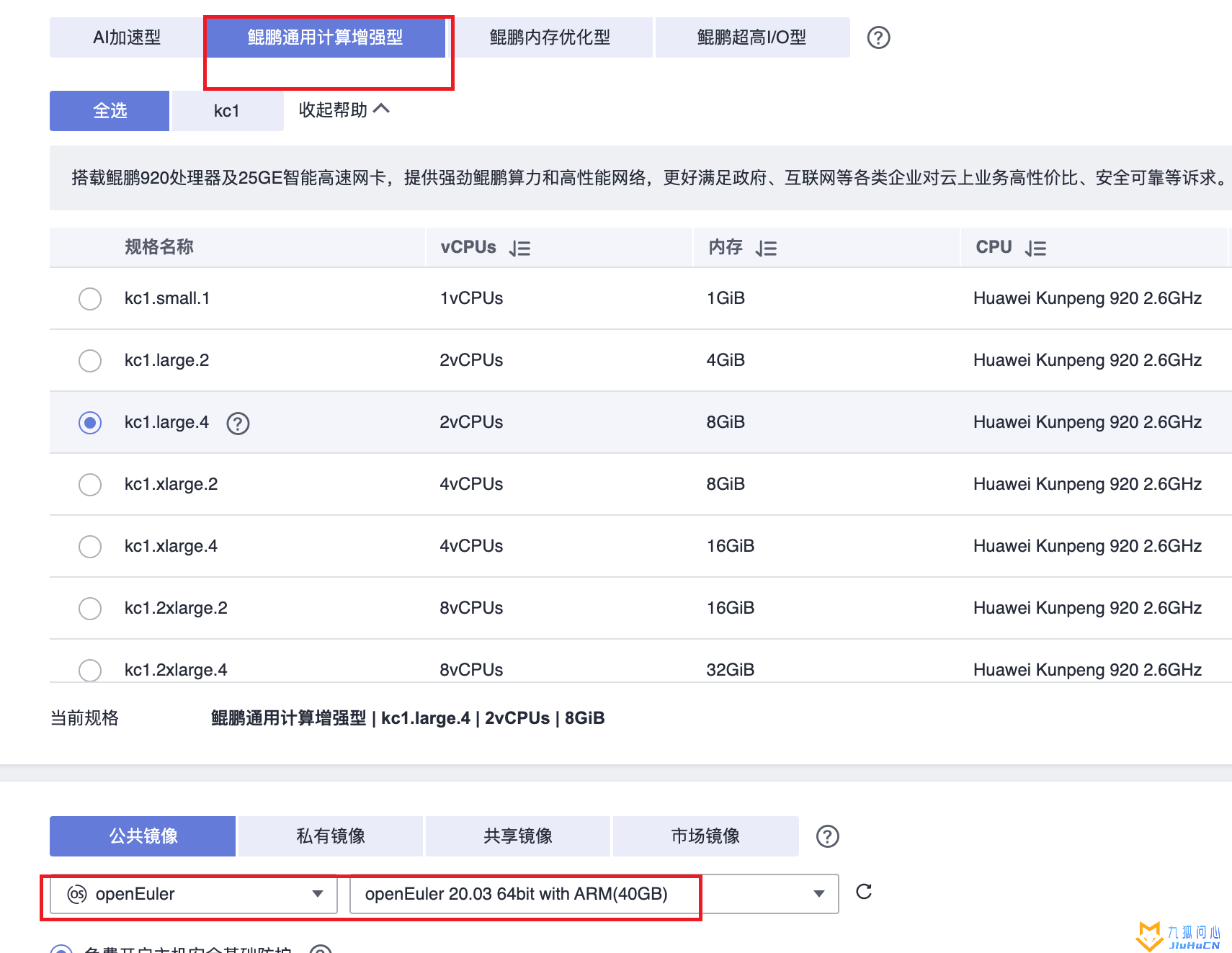
Task: Select 公共镜像 tab
Action: point(143,836)
